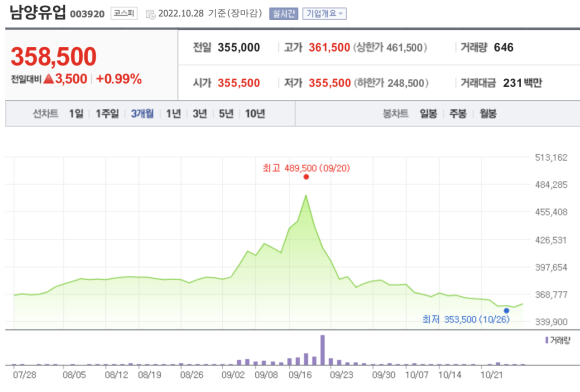This screenshot has height=392, width=580.
Task: Switch to 일봉 candlestick chart
Action: point(428,114)
